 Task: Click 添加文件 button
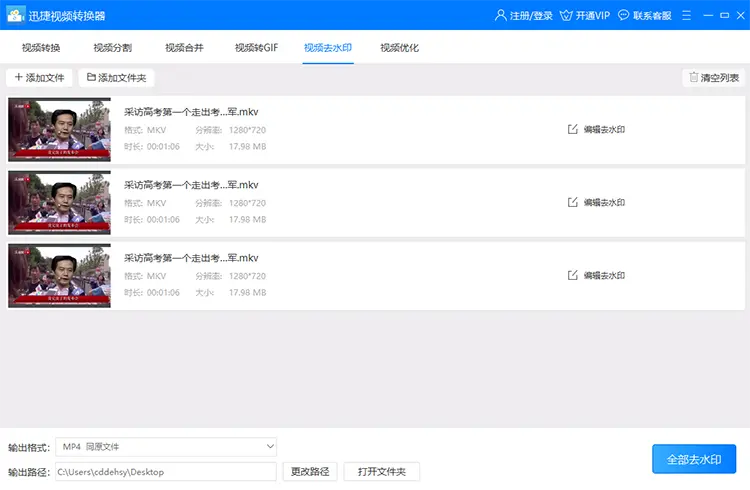click(39, 78)
